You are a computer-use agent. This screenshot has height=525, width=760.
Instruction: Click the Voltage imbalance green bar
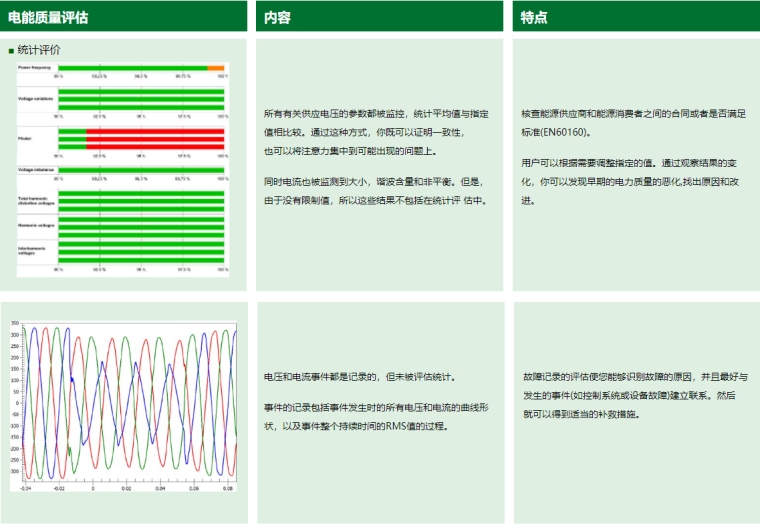141,171
